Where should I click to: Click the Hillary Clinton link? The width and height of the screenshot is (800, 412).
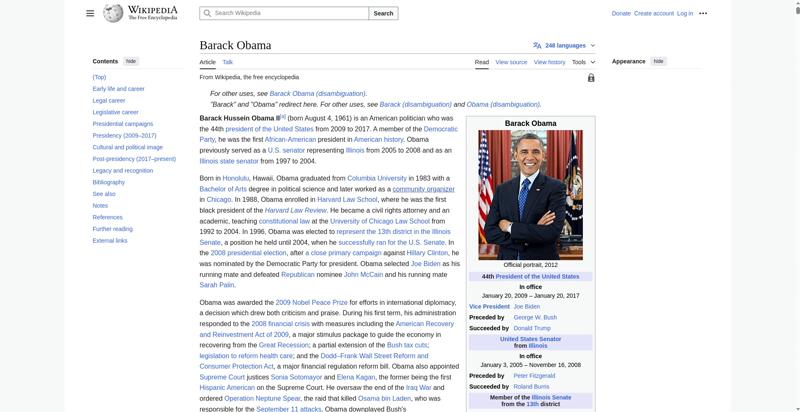(x=428, y=253)
